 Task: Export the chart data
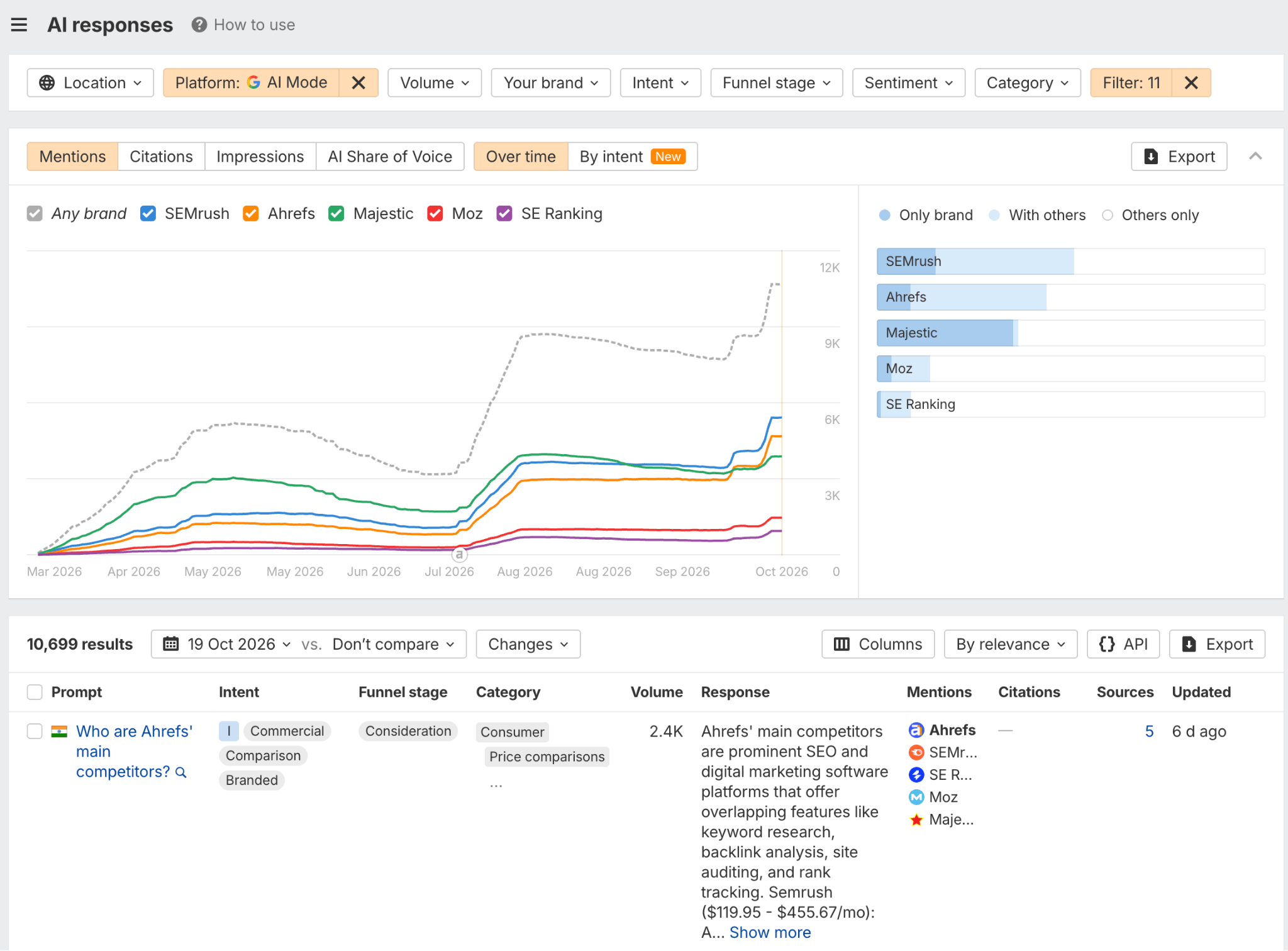pyautogui.click(x=1179, y=157)
